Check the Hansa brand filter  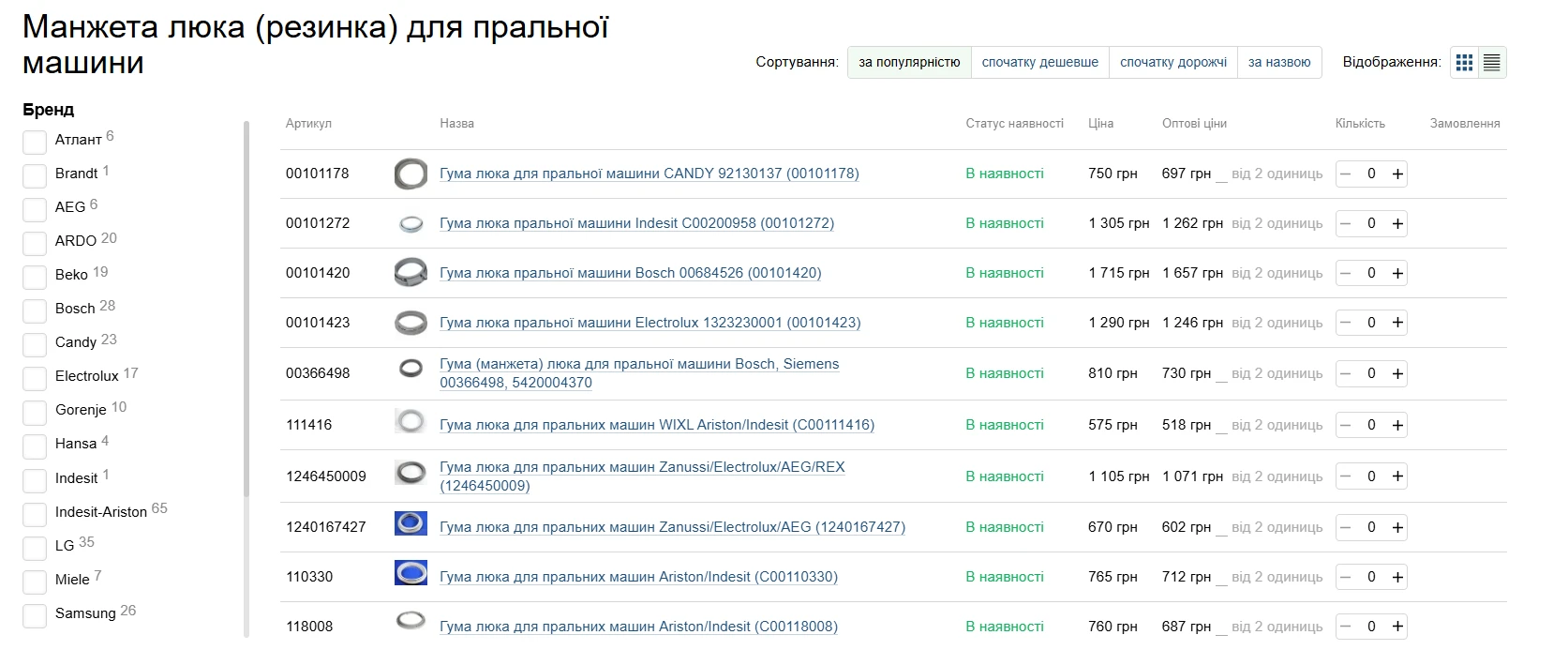click(35, 446)
